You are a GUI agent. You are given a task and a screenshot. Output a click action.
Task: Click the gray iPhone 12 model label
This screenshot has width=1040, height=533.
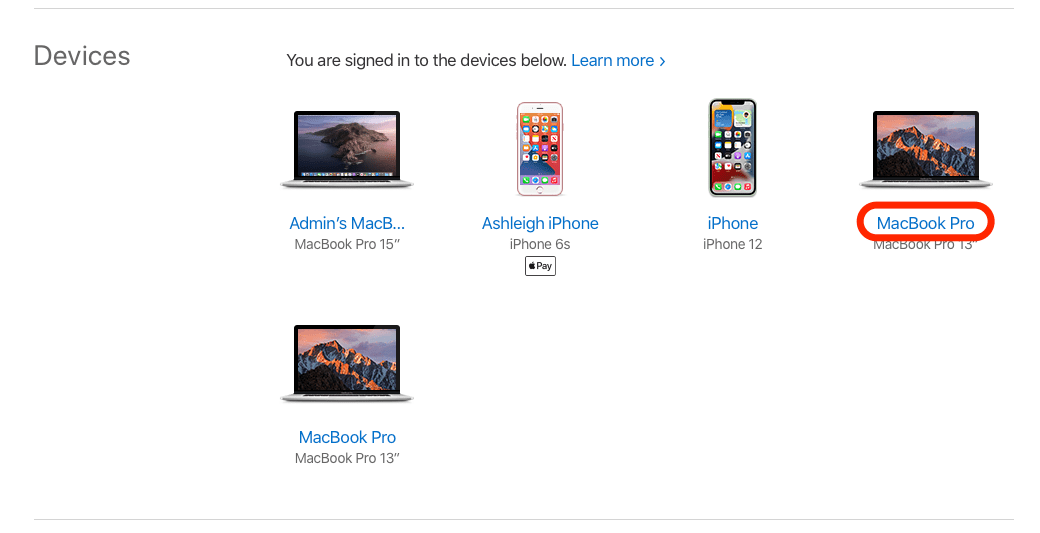(732, 244)
